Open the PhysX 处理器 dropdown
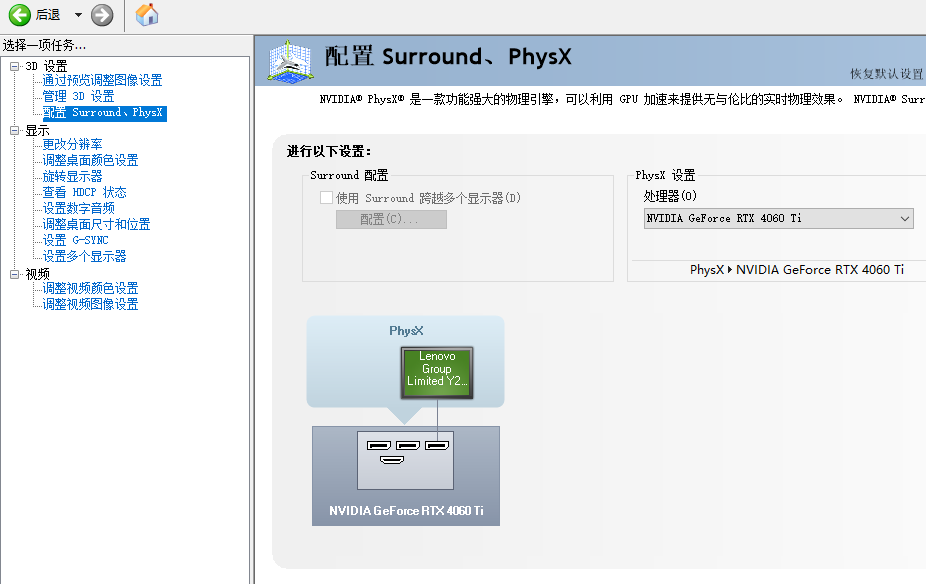This screenshot has height=584, width=926. 778,218
